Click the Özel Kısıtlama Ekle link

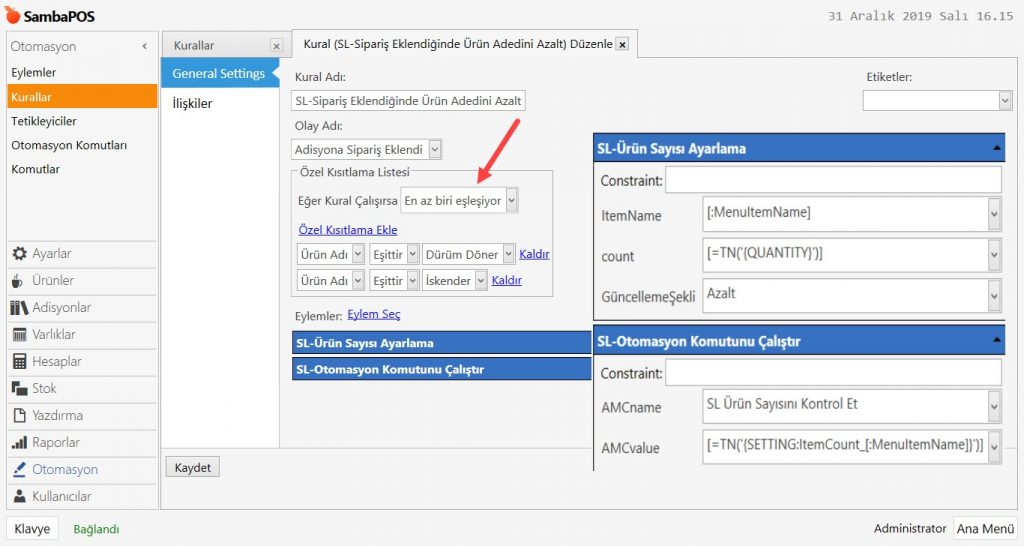[347, 230]
